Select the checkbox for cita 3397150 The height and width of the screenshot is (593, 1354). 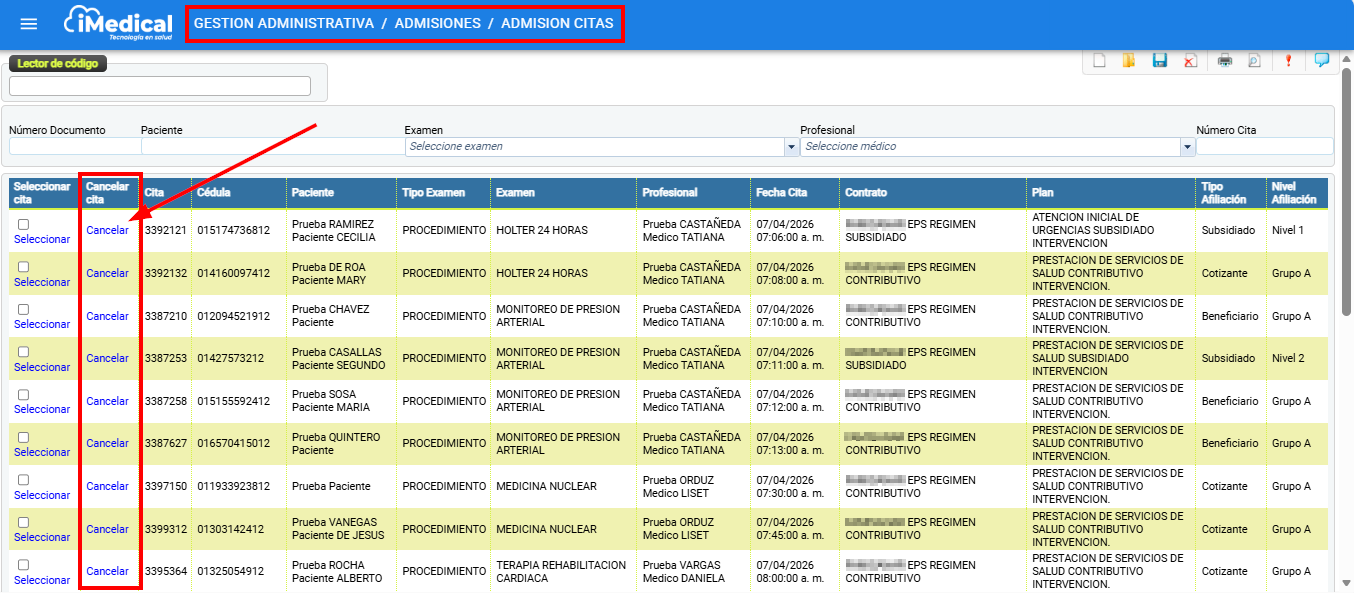pos(24,480)
